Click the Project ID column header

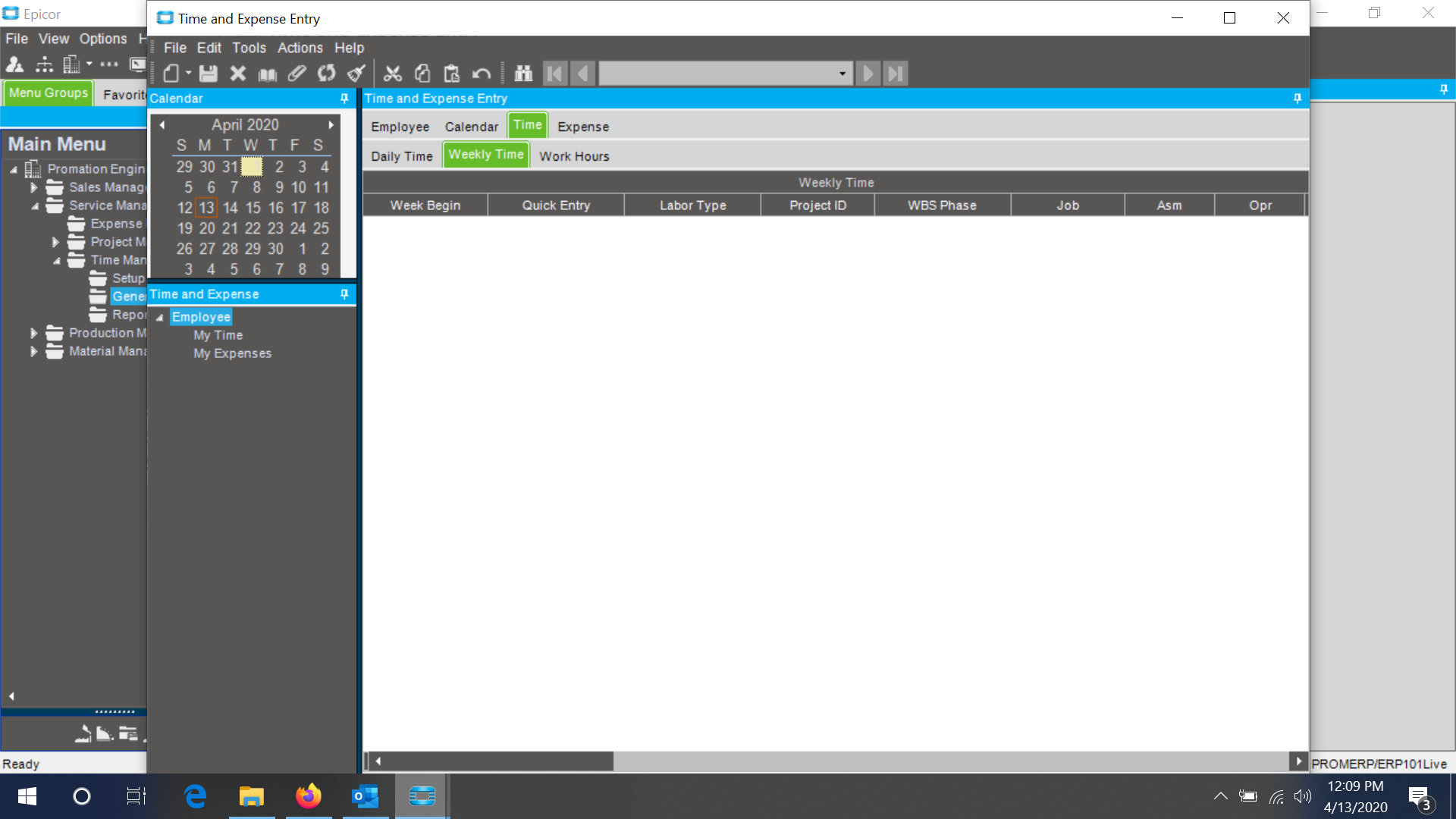(x=817, y=206)
